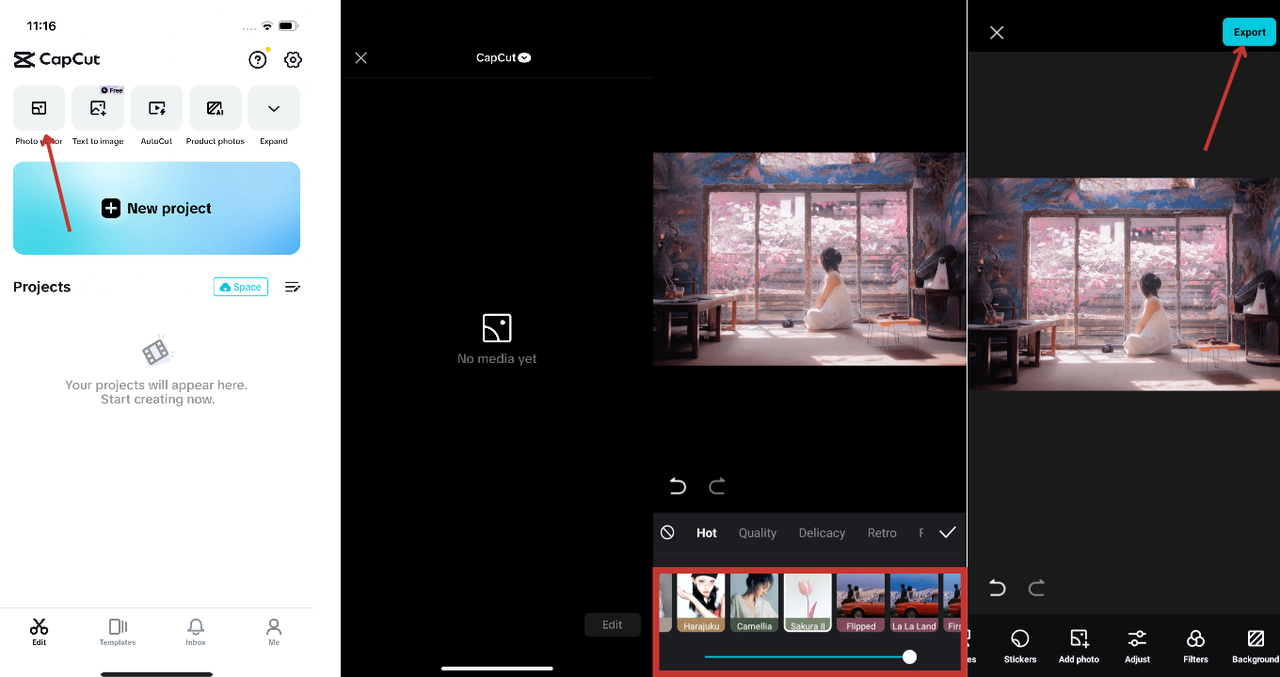Screen dimensions: 1280x677
Task: Open the Background tool
Action: pos(1255,646)
